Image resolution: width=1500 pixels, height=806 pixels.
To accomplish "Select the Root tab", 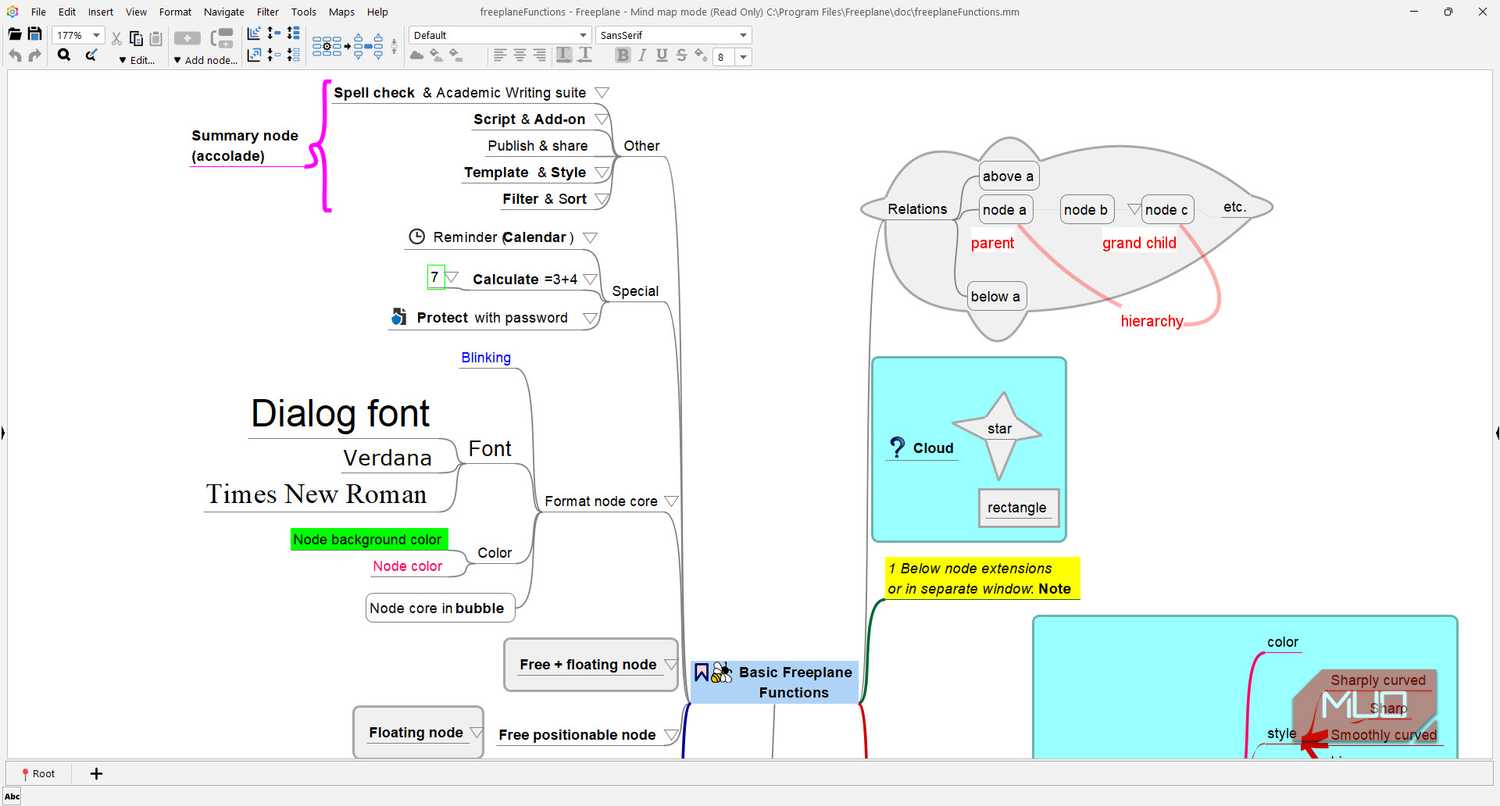I will (x=38, y=774).
